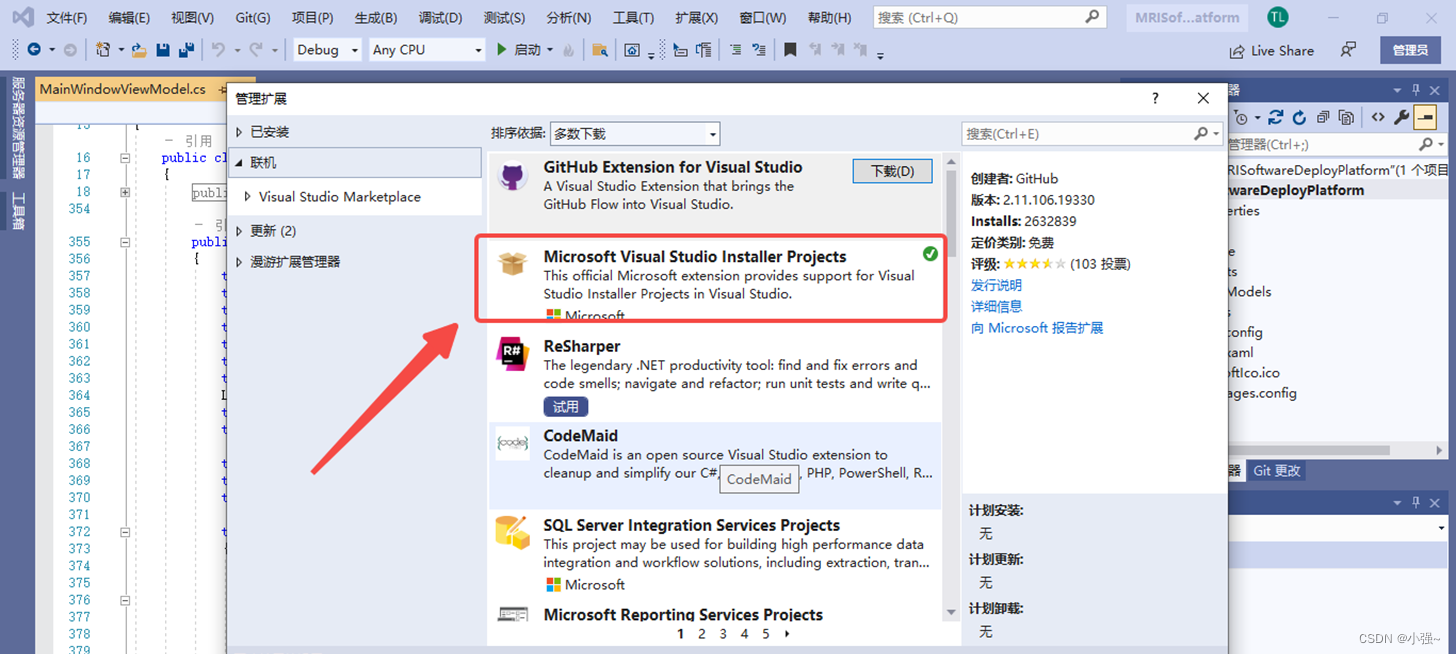Switch to Git 更改 tab
Image resolution: width=1456 pixels, height=654 pixels.
1277,471
